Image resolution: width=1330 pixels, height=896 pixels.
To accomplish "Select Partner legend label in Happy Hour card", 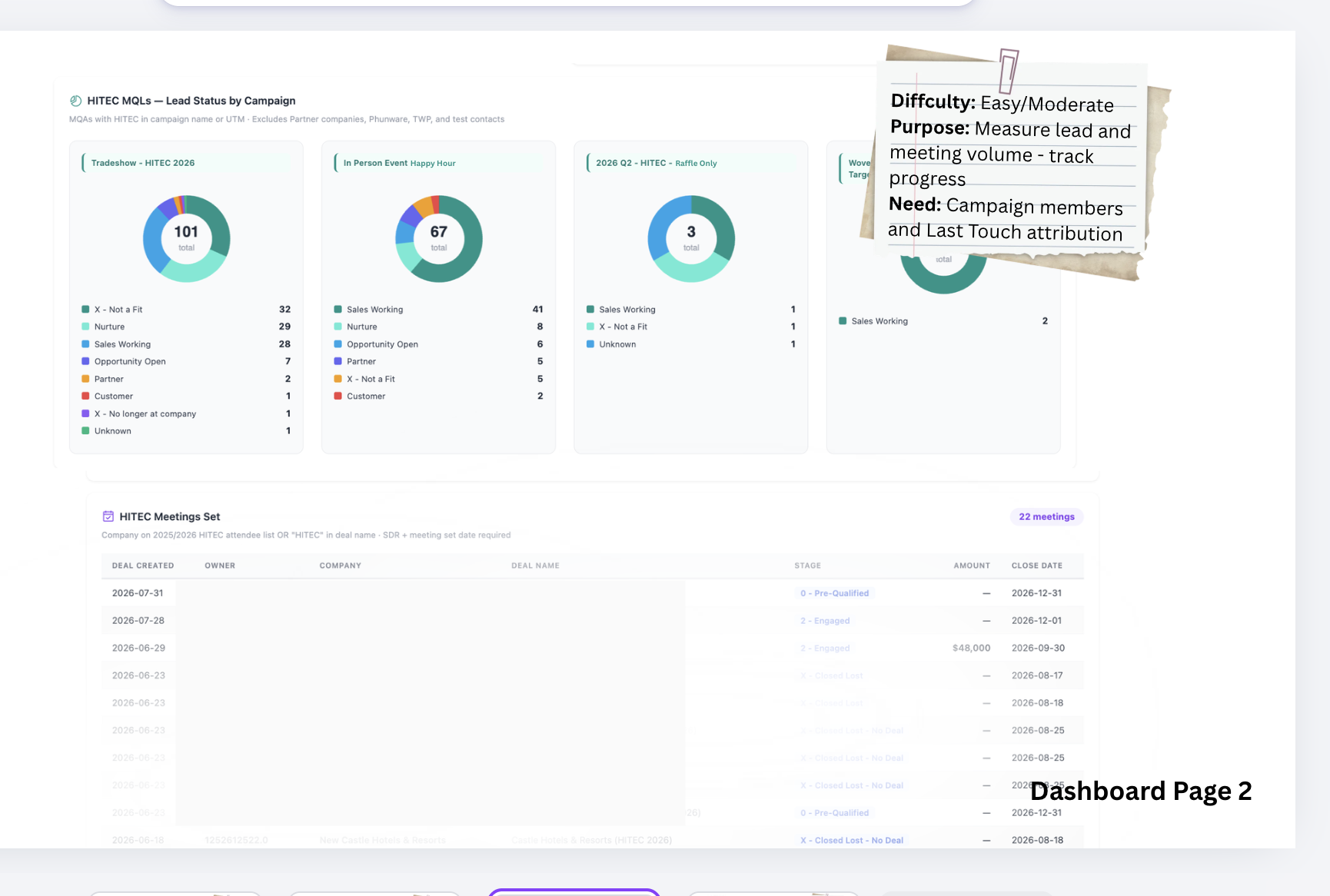I will [x=361, y=362].
